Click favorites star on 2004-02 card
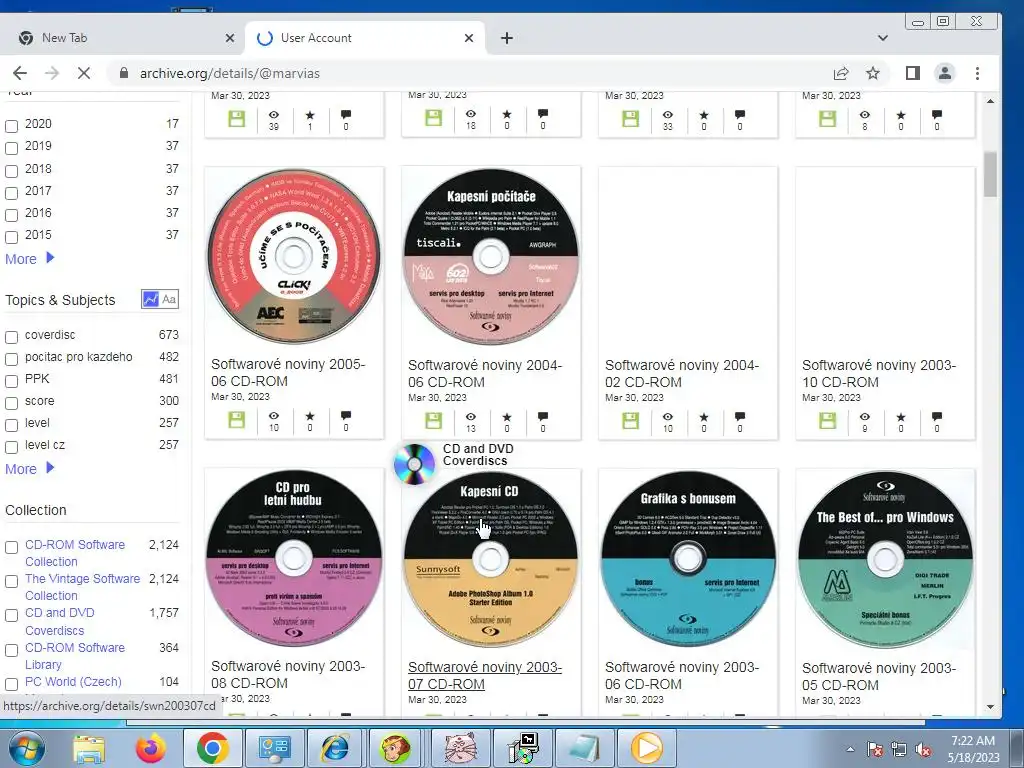The image size is (1024, 768). coord(703,417)
